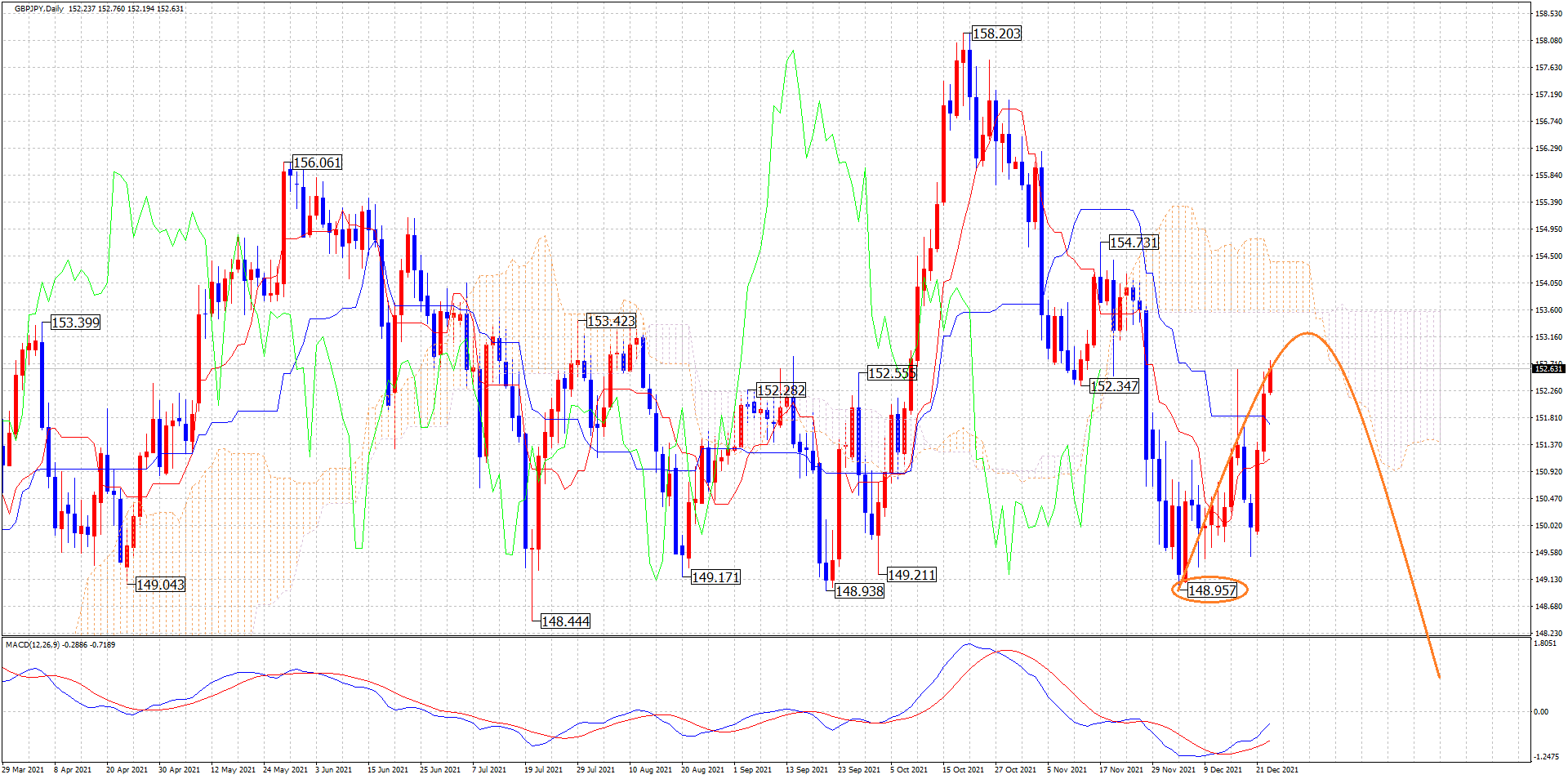Select the 153.423 price label
Viewport: 1568px width, 779px height.
coord(611,321)
